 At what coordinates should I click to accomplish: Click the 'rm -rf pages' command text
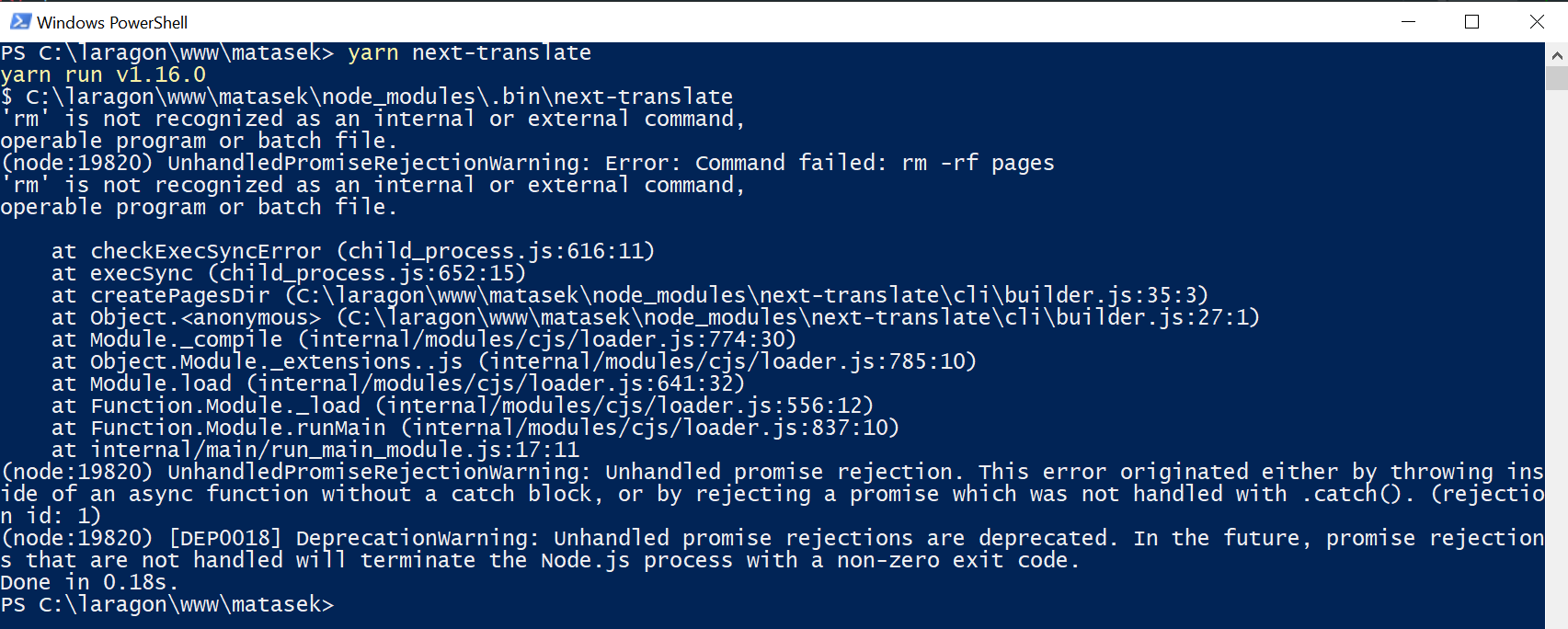coord(978,163)
